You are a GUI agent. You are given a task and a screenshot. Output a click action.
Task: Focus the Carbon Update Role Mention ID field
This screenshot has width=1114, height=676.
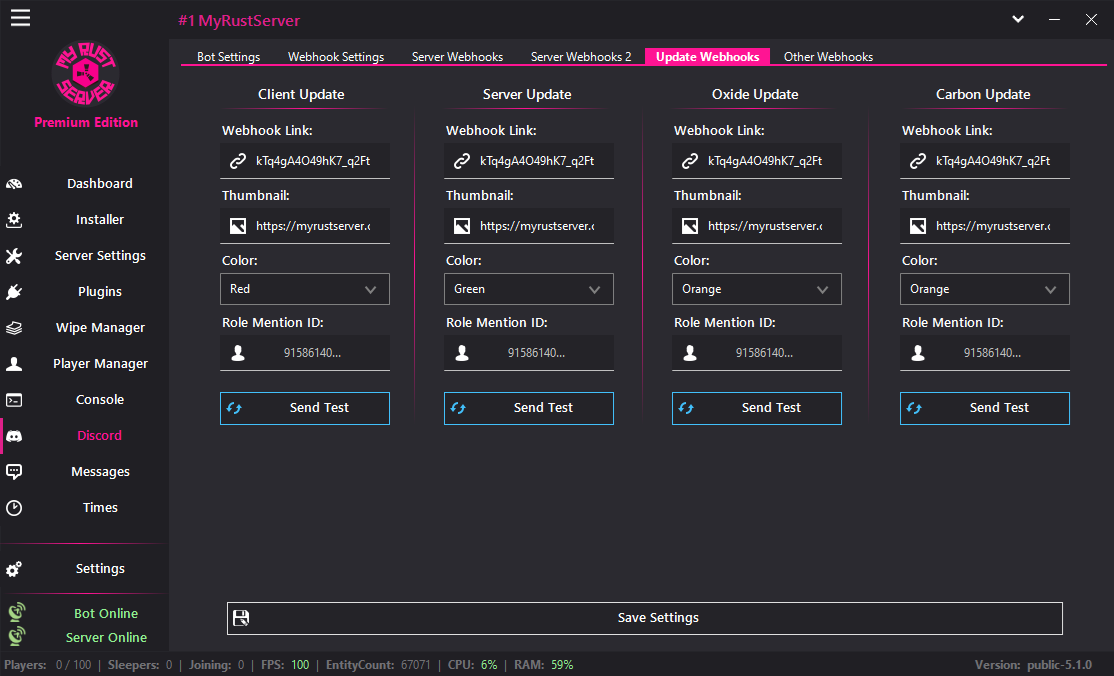(985, 353)
